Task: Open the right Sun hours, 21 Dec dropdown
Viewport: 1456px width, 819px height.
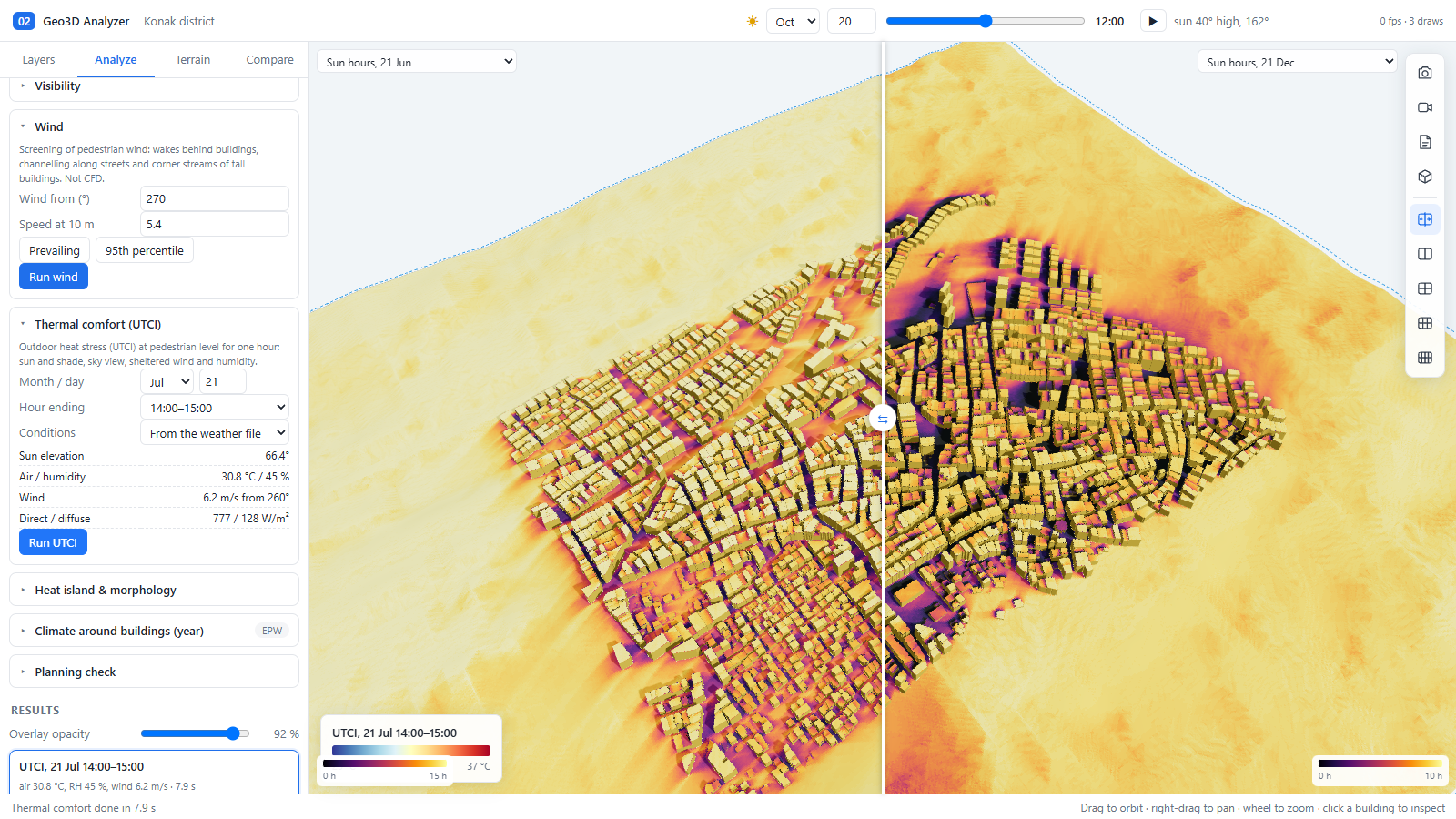Action: pyautogui.click(x=1298, y=62)
